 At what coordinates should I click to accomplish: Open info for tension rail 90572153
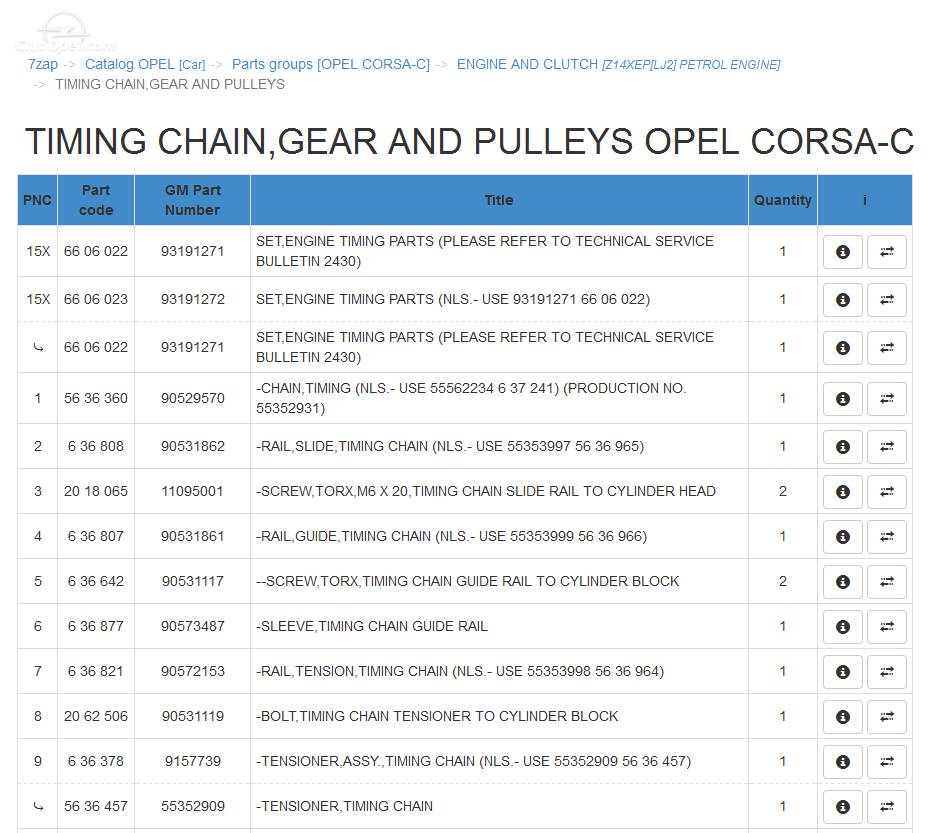click(x=842, y=671)
